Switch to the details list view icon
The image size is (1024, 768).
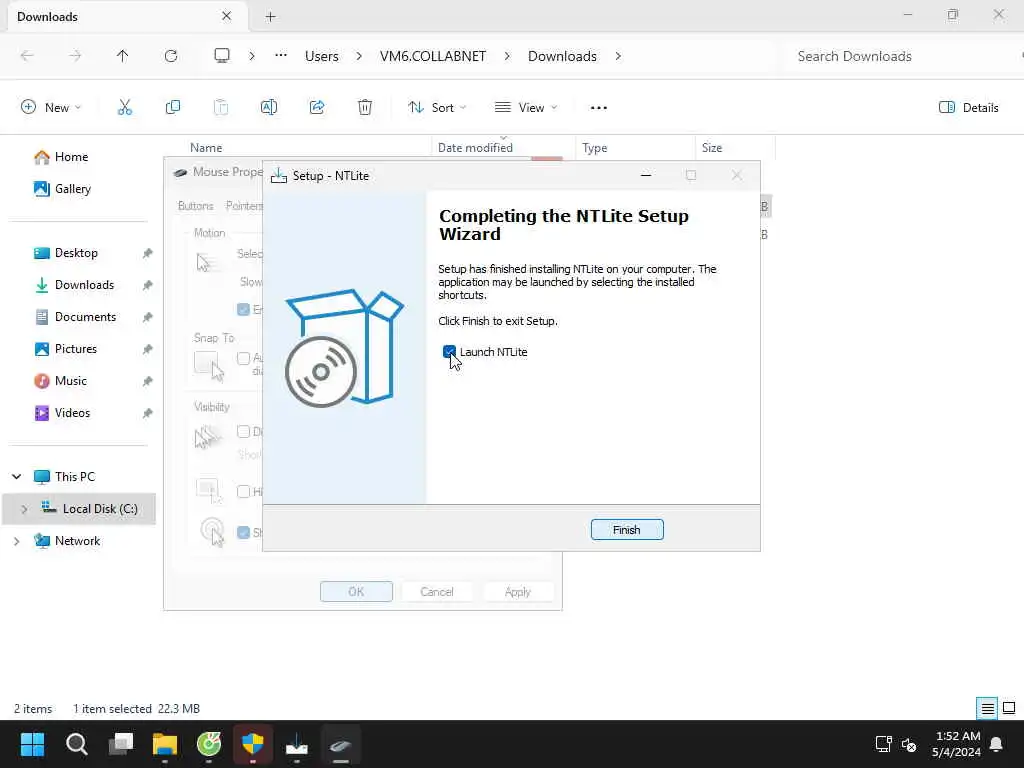[987, 709]
